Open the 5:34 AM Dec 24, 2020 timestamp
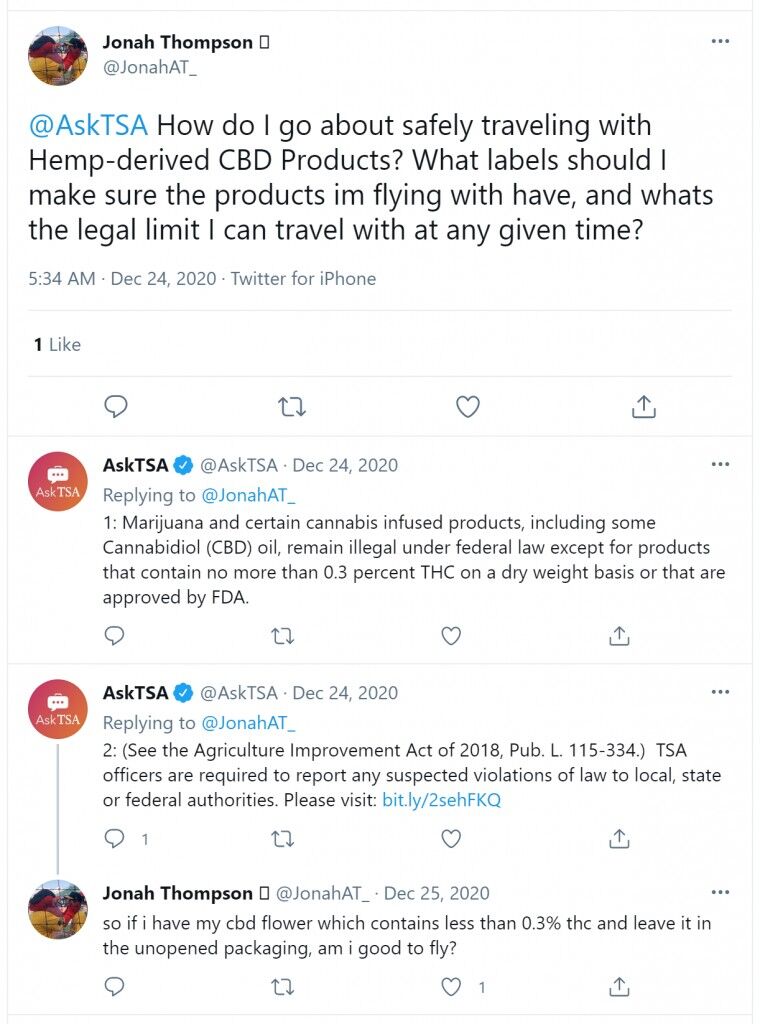The height and width of the screenshot is (1024, 760). pos(122,279)
